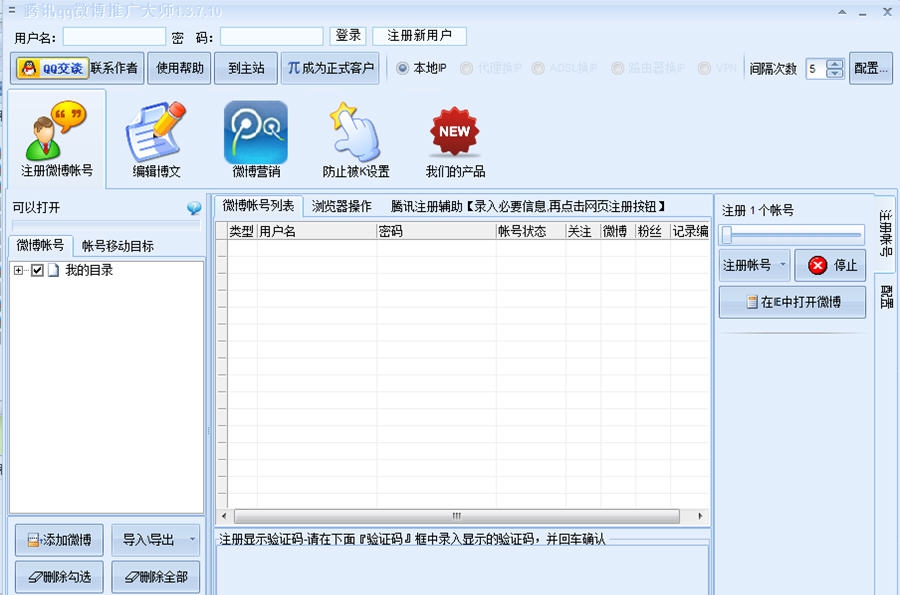The width and height of the screenshot is (900, 595).
Task: Adjust the 注册 1 个帐号 slider handle
Action: [x=727, y=235]
